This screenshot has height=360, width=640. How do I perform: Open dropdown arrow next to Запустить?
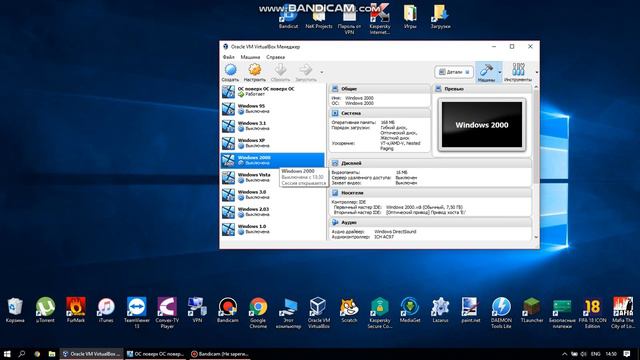(x=322, y=72)
